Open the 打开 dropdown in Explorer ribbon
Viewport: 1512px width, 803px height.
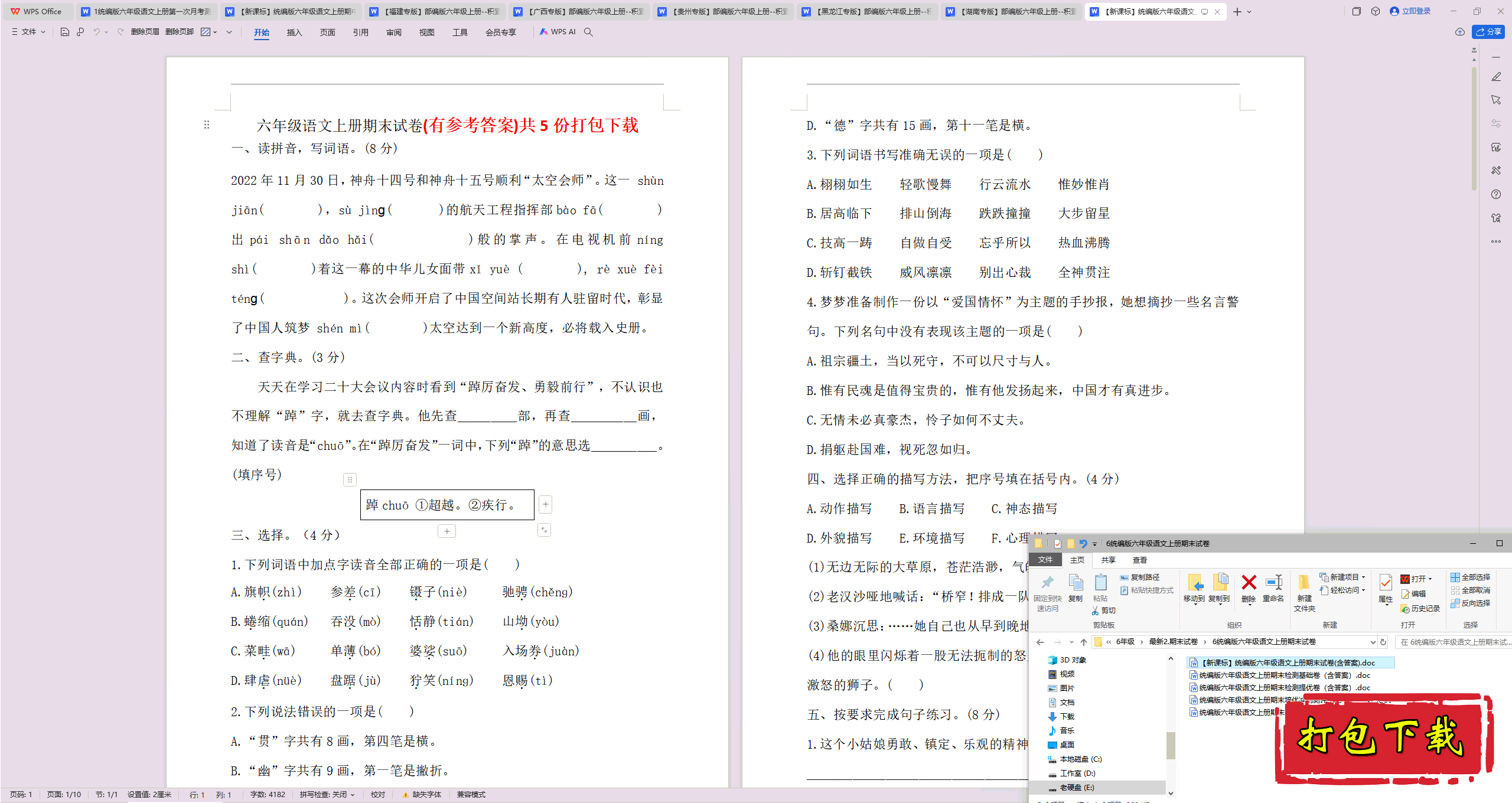coord(1417,579)
